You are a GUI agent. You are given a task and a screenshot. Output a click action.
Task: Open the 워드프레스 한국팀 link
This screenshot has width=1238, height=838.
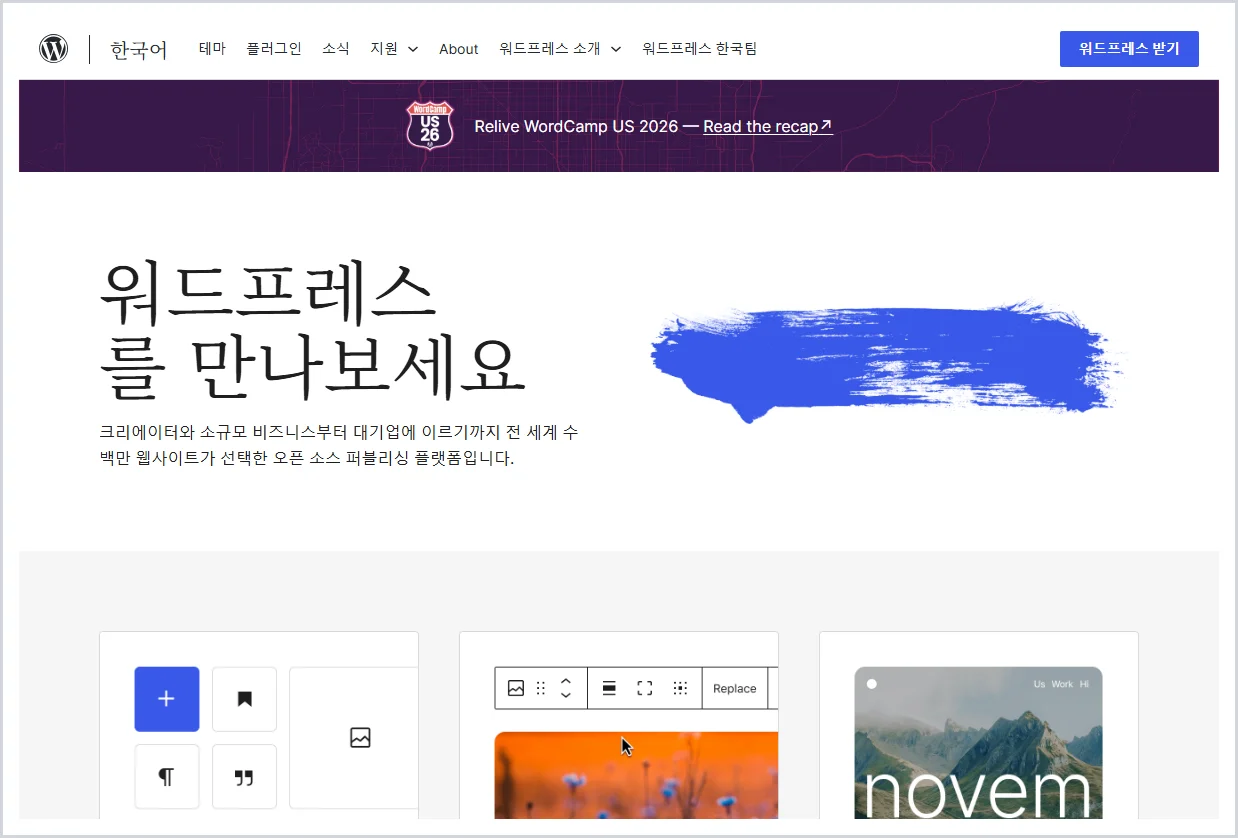tap(700, 48)
